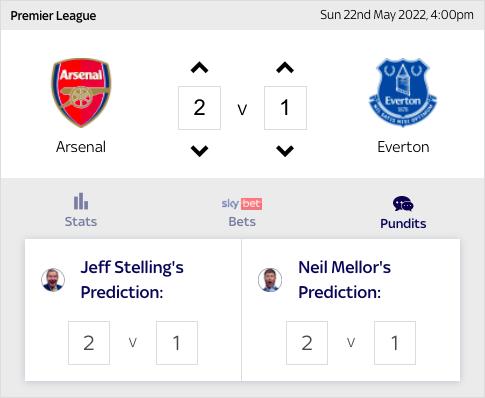The width and height of the screenshot is (485, 398).
Task: Click the Arsenal club crest
Action: [81, 93]
